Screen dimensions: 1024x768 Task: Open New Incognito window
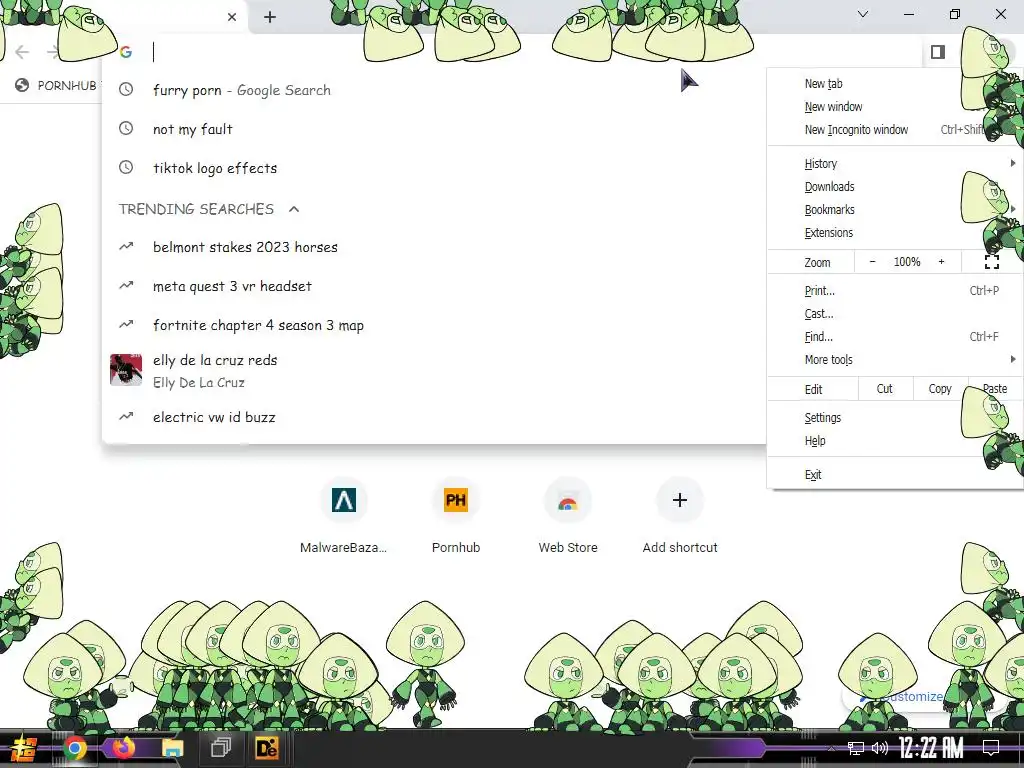pyautogui.click(x=856, y=129)
